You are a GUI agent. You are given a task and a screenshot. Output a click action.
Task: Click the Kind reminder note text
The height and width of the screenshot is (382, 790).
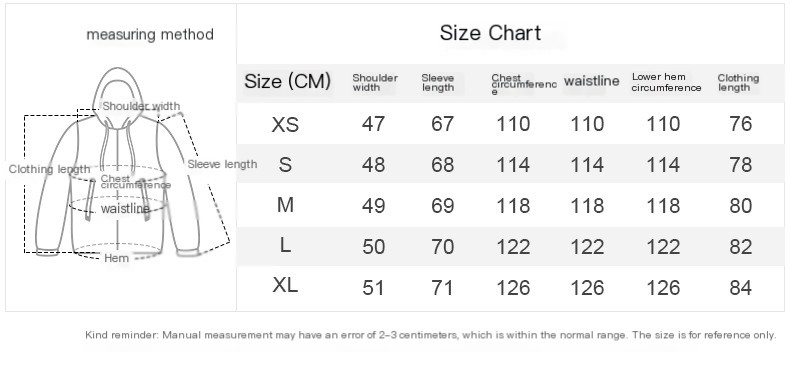coord(430,335)
